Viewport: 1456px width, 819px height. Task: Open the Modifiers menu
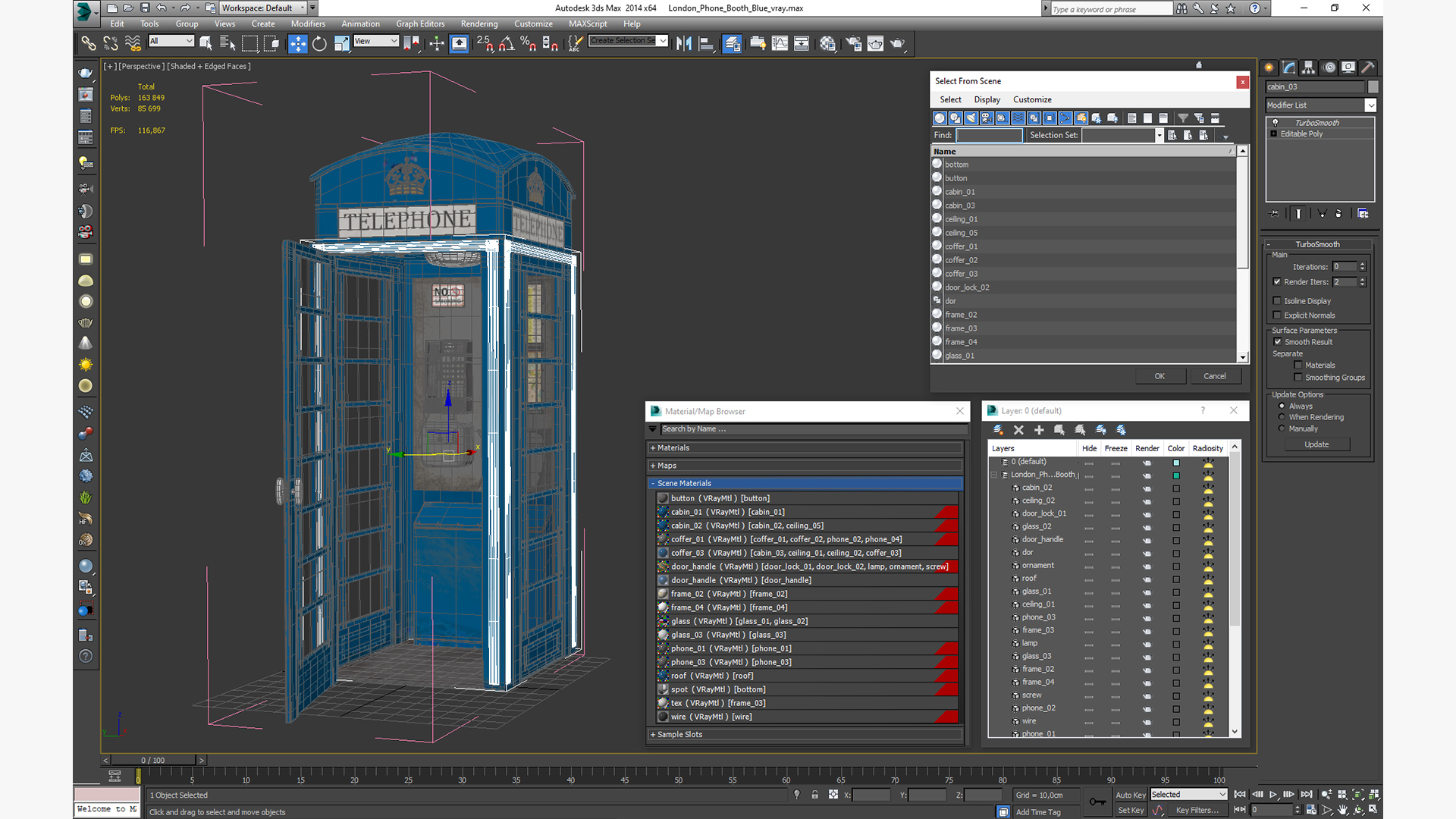pyautogui.click(x=308, y=24)
